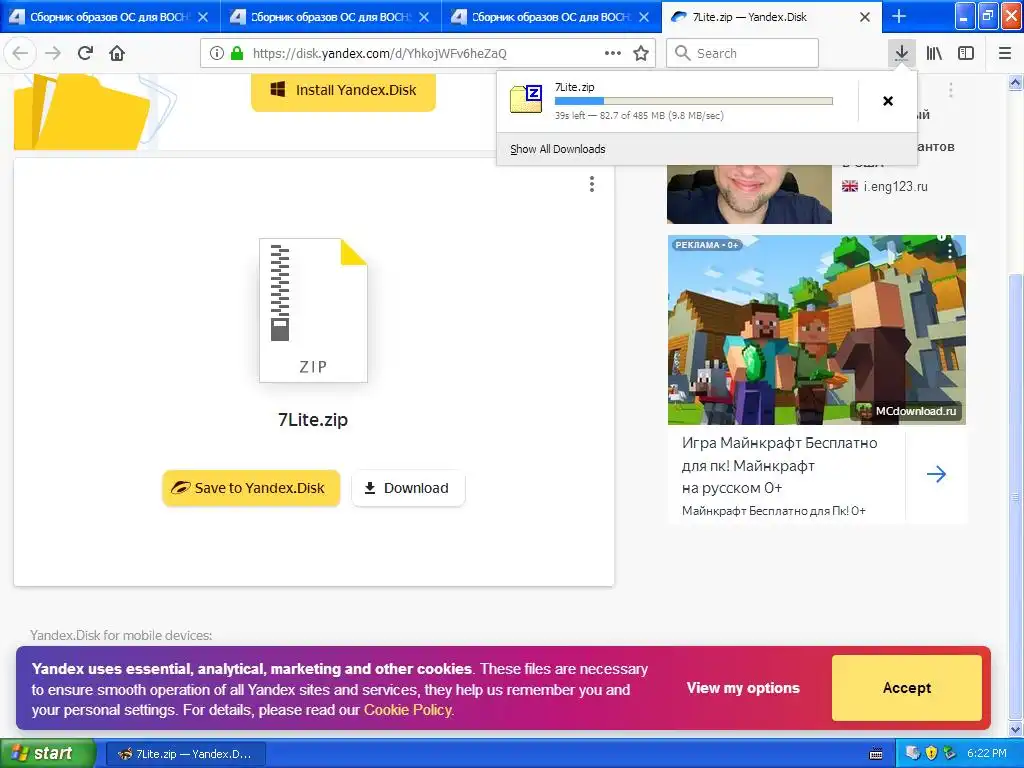This screenshot has width=1024, height=768.
Task: Click the URL address bar text
Action: [379, 54]
